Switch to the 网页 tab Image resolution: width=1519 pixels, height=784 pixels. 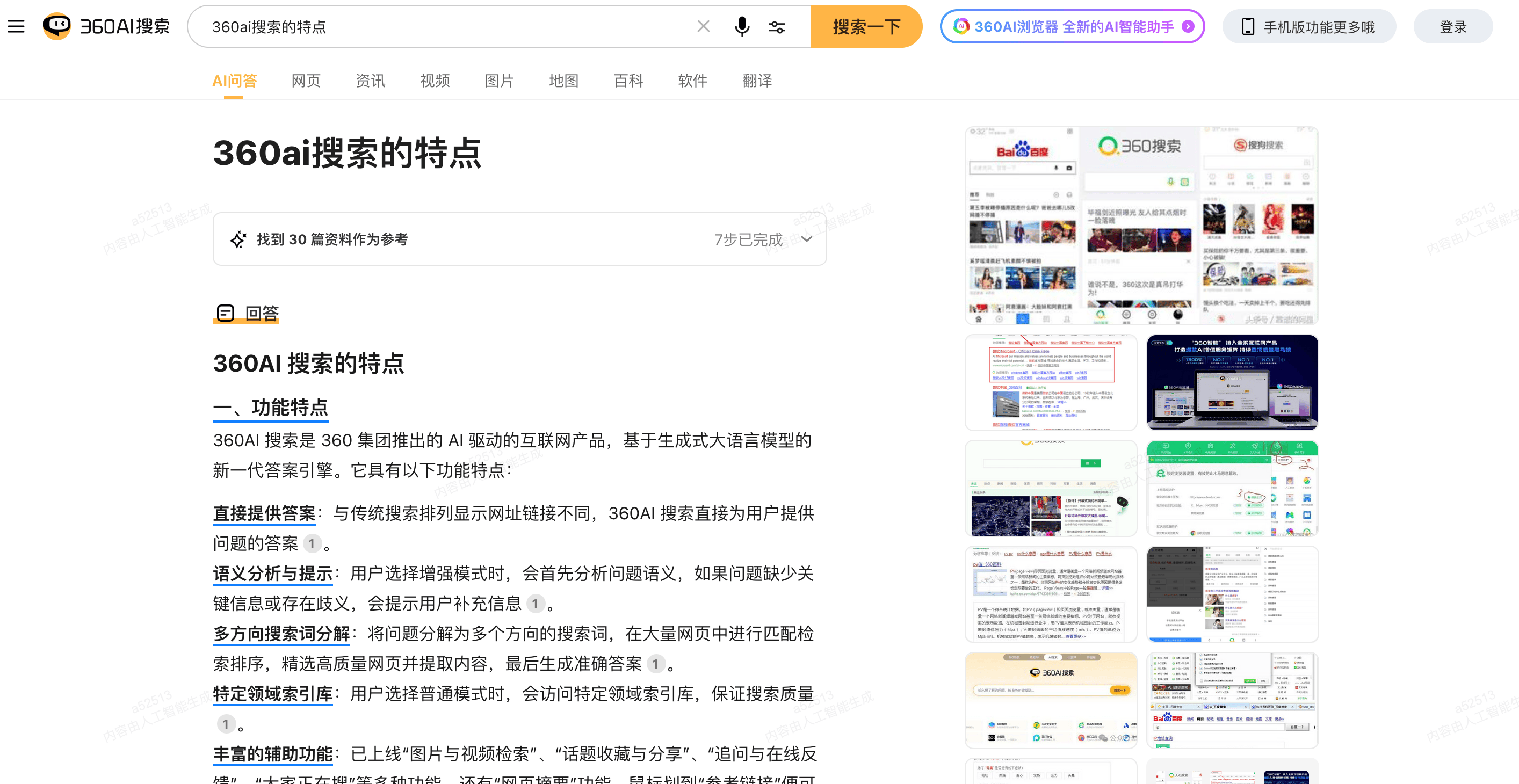pos(306,81)
